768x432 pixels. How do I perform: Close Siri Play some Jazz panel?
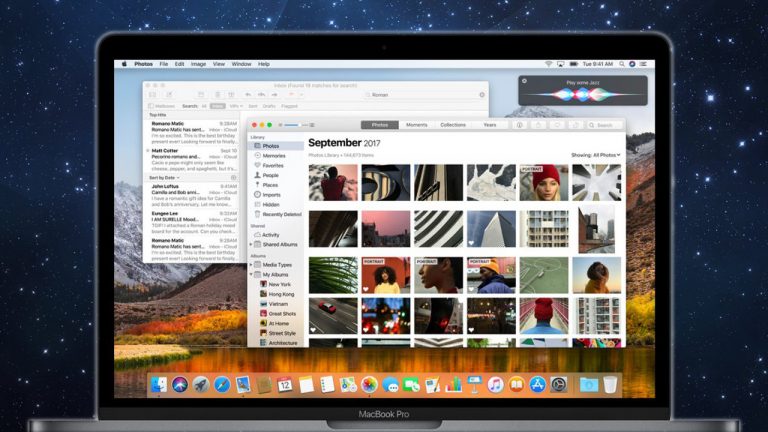(525, 81)
